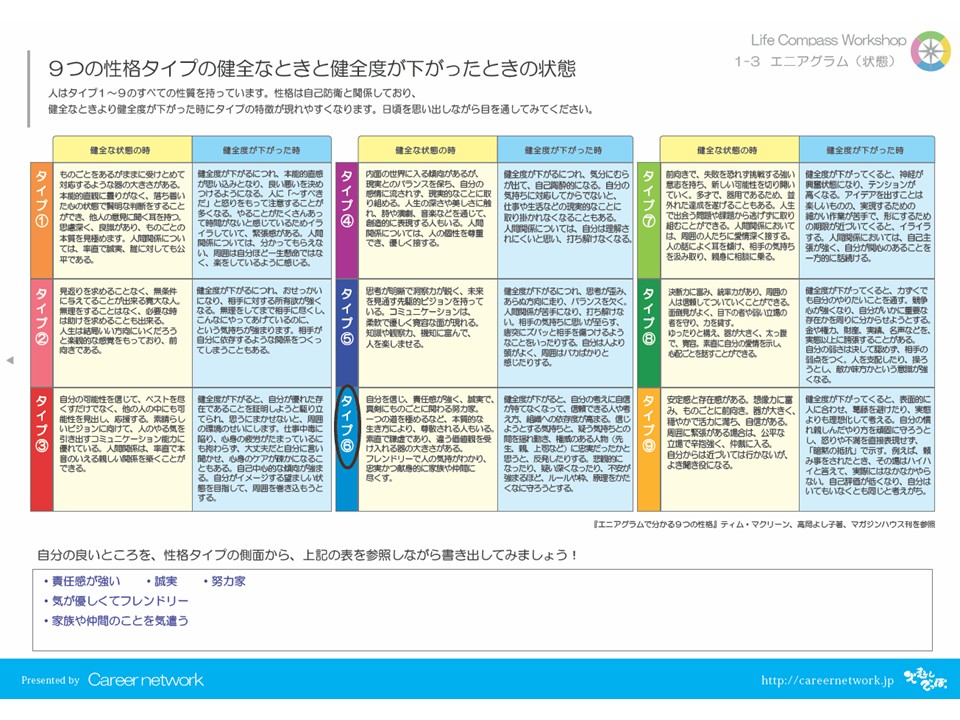Click the Life Compass Workshop compass logo
Screen dimensions: 960x720
pyautogui.click(x=931, y=50)
